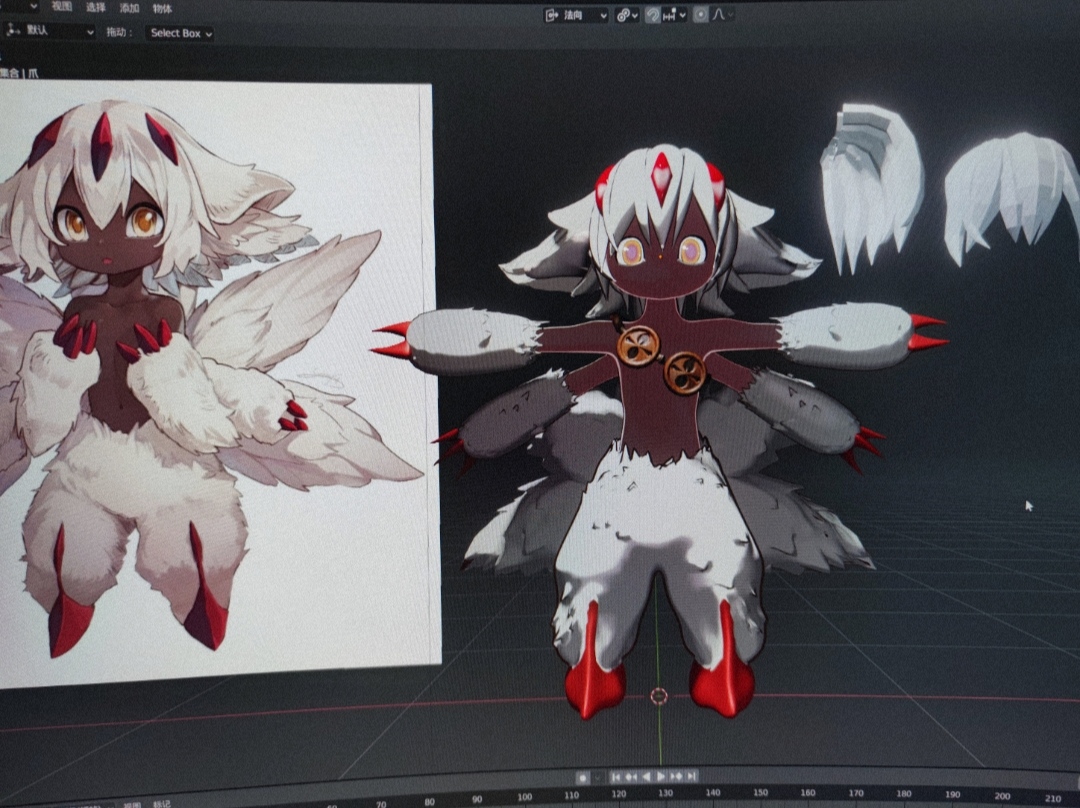Click frame 100 on the timeline ruler
The height and width of the screenshot is (808, 1080).
coord(524,797)
